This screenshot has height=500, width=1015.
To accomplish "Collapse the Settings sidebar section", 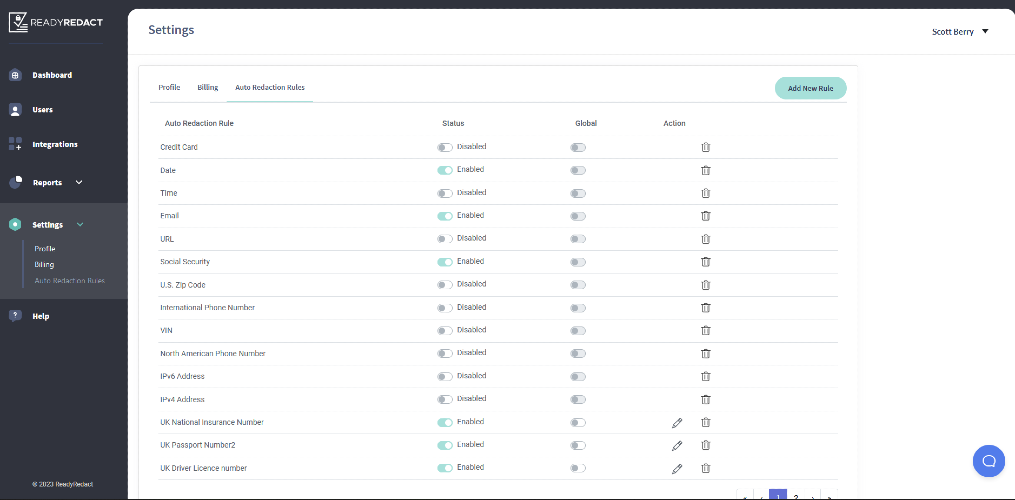I will [x=80, y=225].
